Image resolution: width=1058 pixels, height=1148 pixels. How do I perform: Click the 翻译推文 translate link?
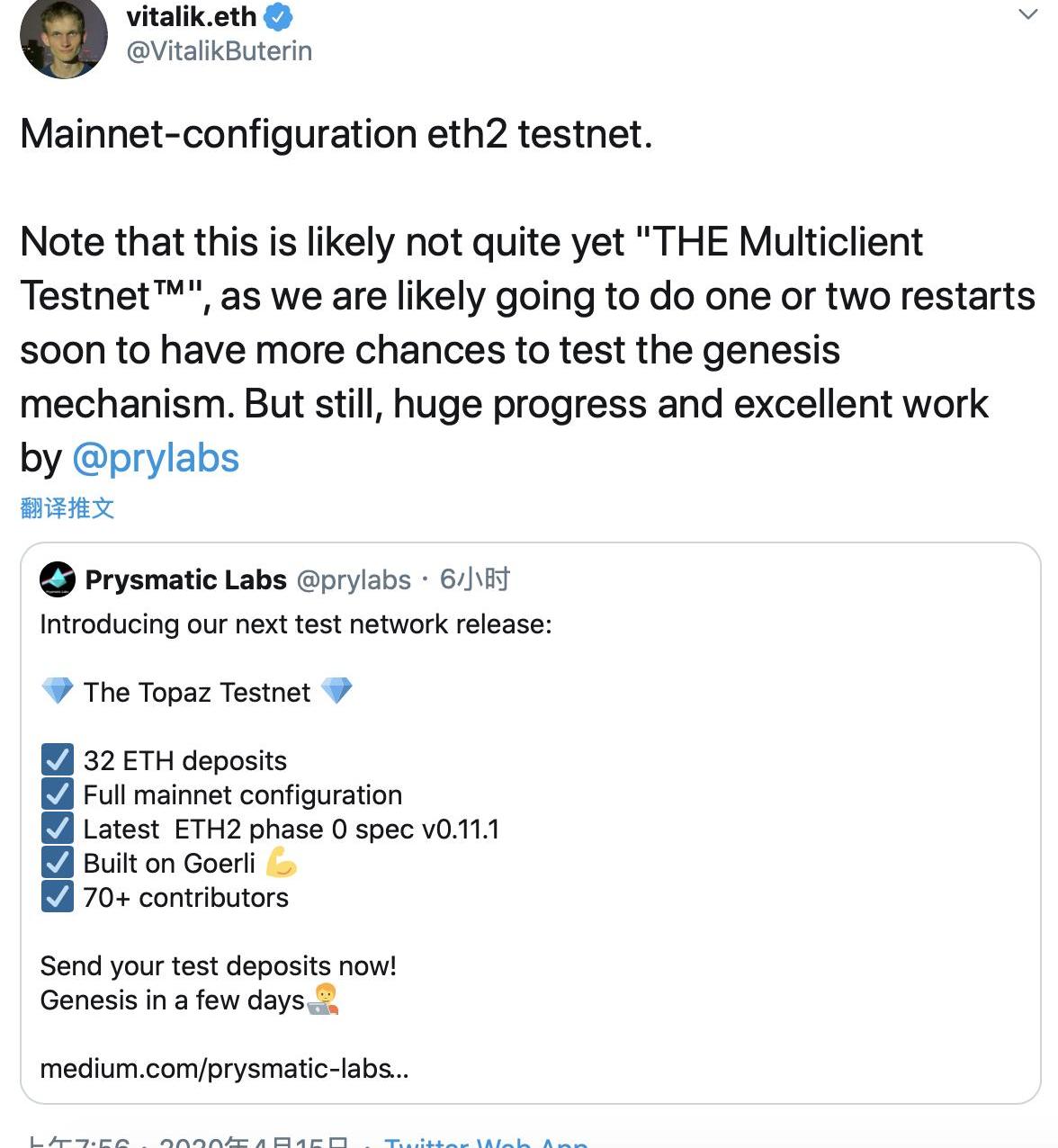click(67, 508)
